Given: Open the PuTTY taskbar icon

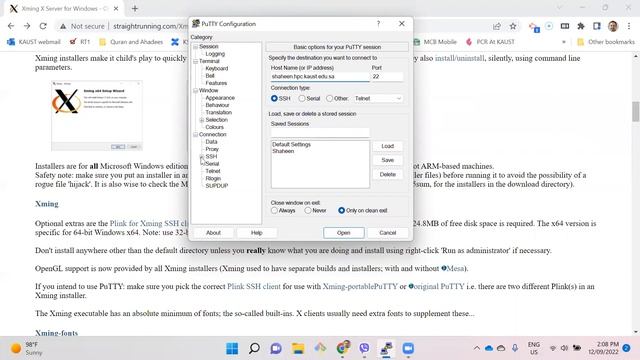Looking at the screenshot, I should [386, 349].
